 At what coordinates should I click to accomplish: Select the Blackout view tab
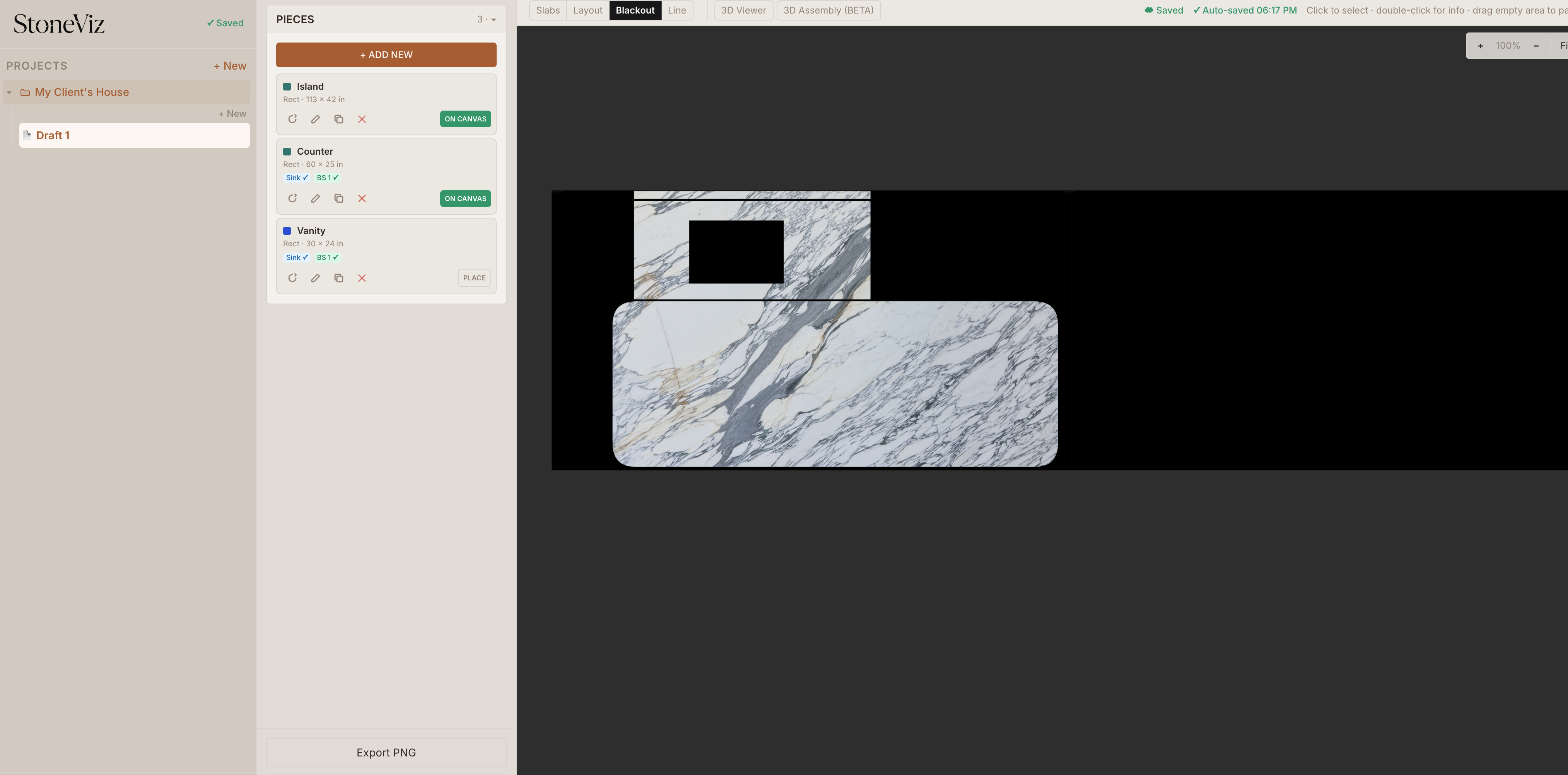click(x=635, y=10)
